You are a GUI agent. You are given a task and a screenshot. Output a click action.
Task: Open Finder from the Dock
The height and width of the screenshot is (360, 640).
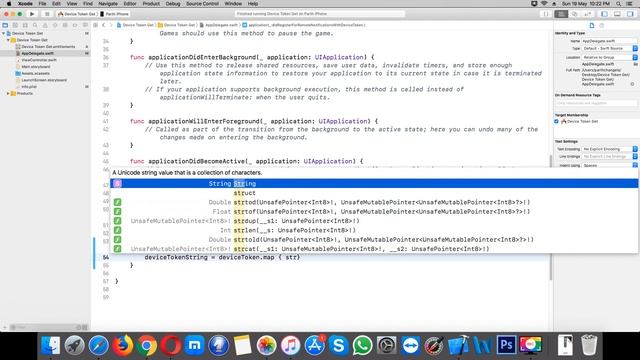(51, 346)
